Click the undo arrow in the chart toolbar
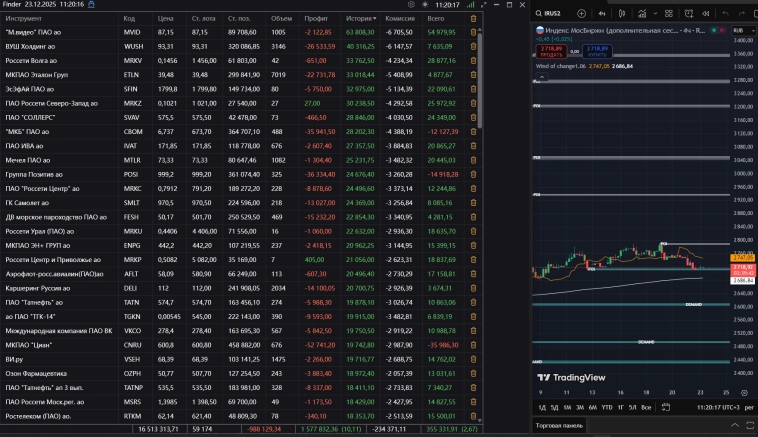Image resolution: width=758 pixels, height=437 pixels. click(x=725, y=14)
